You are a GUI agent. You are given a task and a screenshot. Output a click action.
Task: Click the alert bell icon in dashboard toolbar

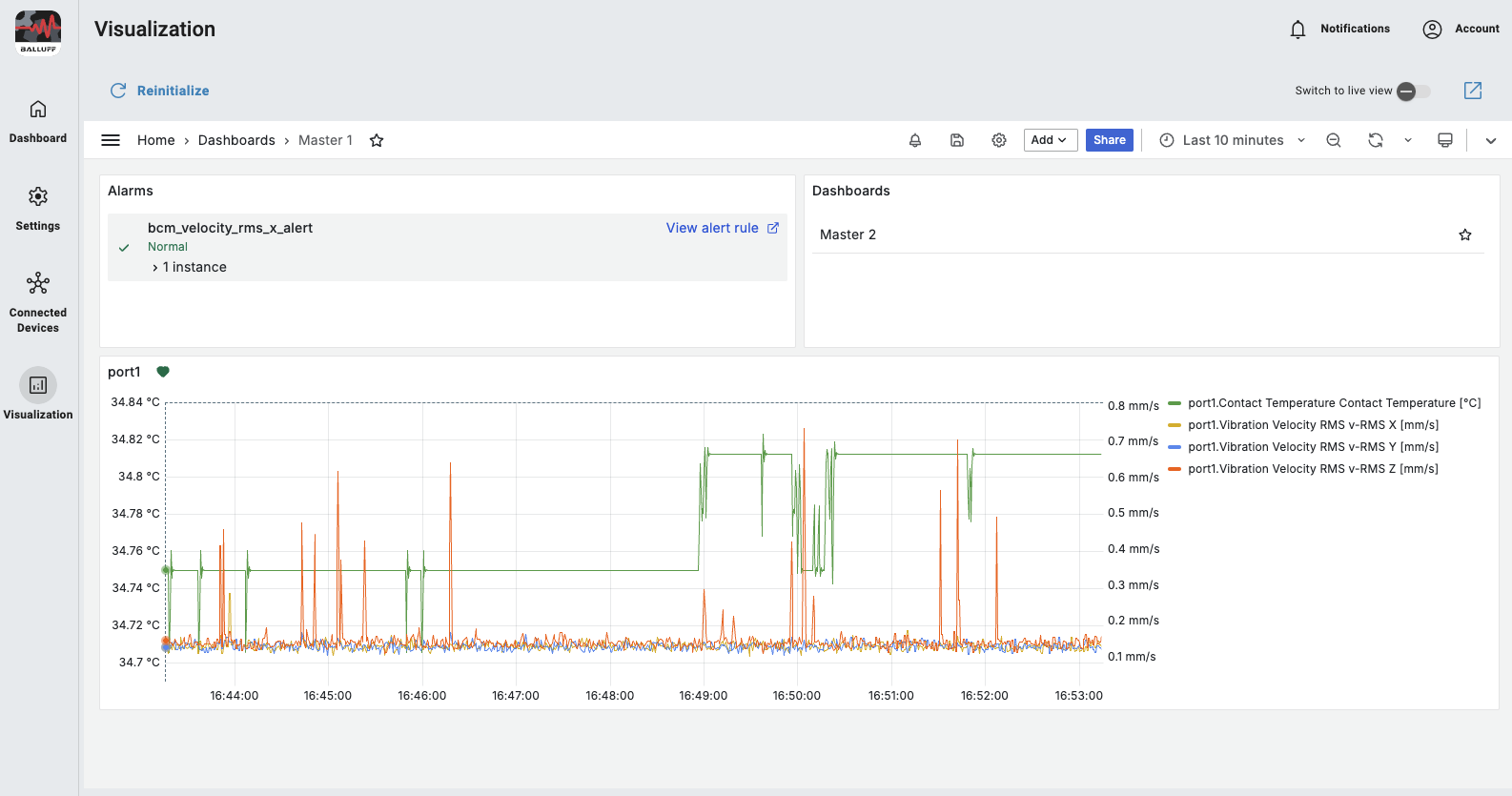click(x=914, y=140)
